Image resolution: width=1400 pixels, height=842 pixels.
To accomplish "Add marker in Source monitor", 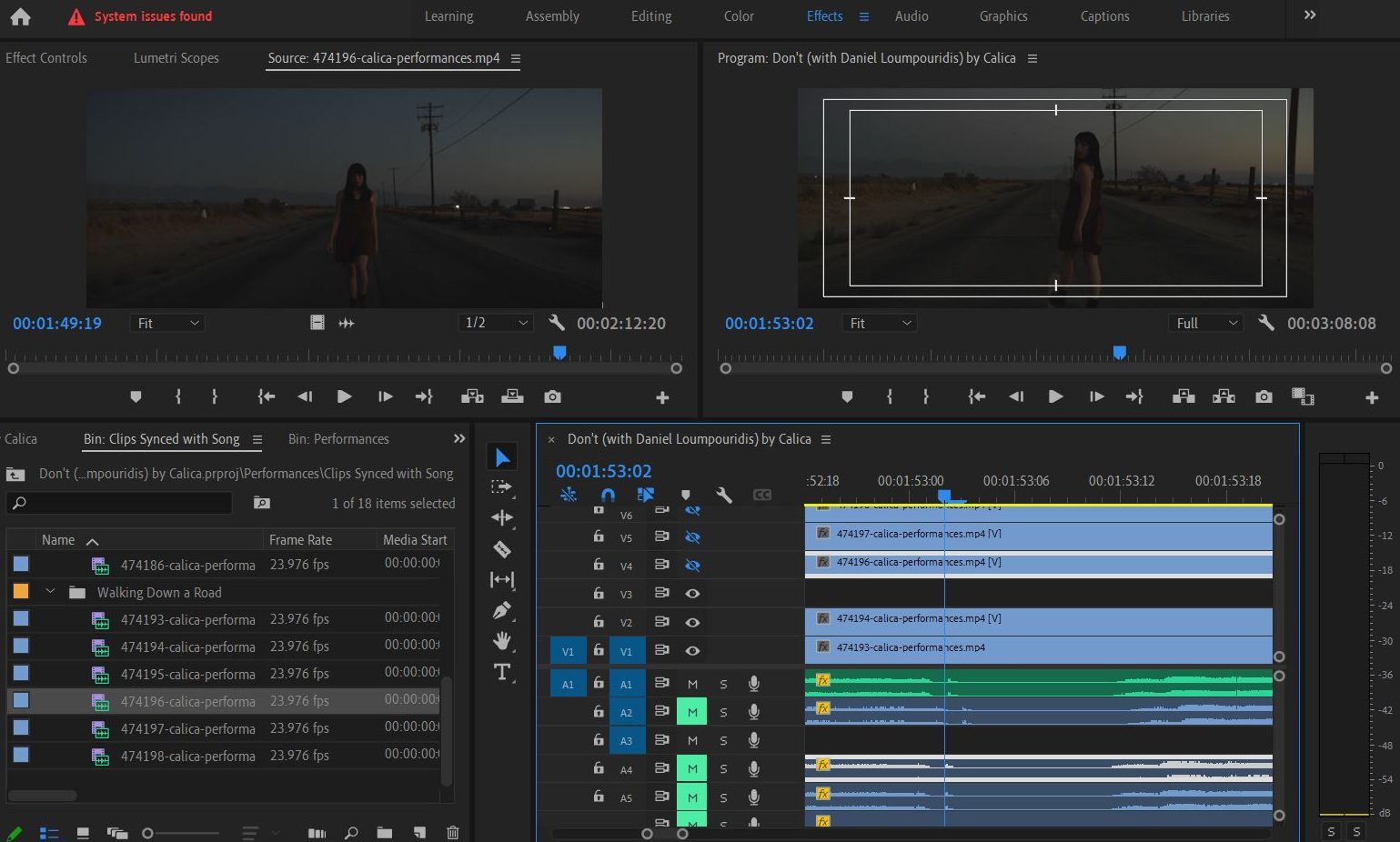I will [136, 396].
